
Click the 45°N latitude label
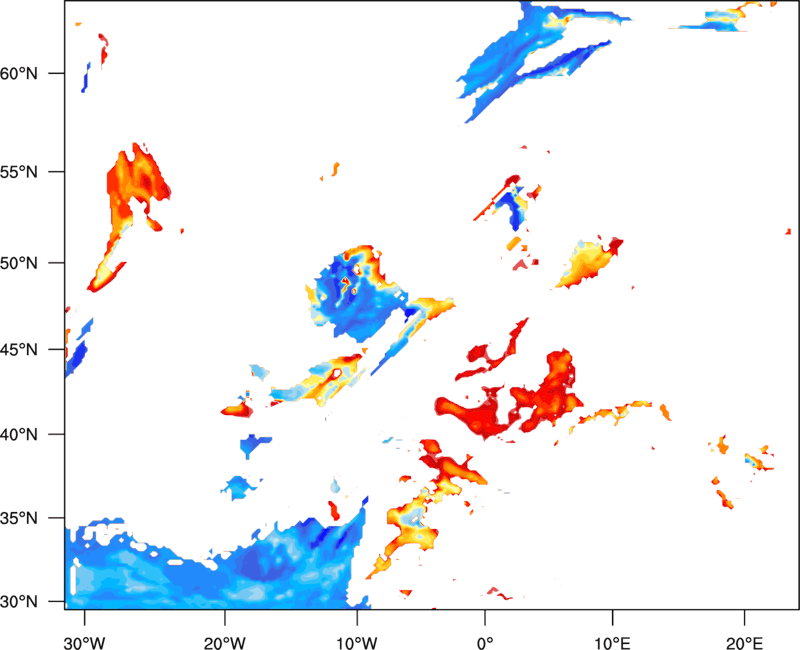pos(19,349)
